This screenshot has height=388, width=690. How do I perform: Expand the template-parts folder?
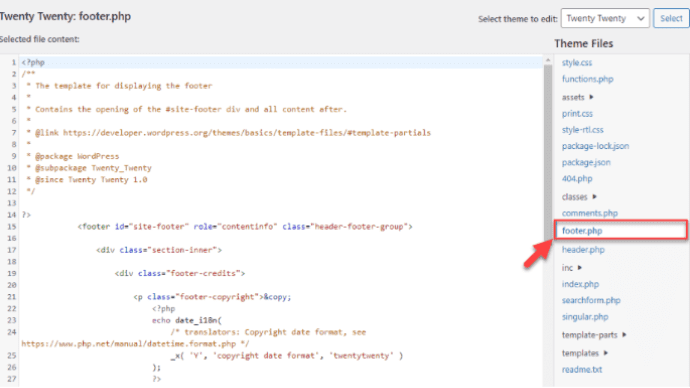pyautogui.click(x=594, y=335)
